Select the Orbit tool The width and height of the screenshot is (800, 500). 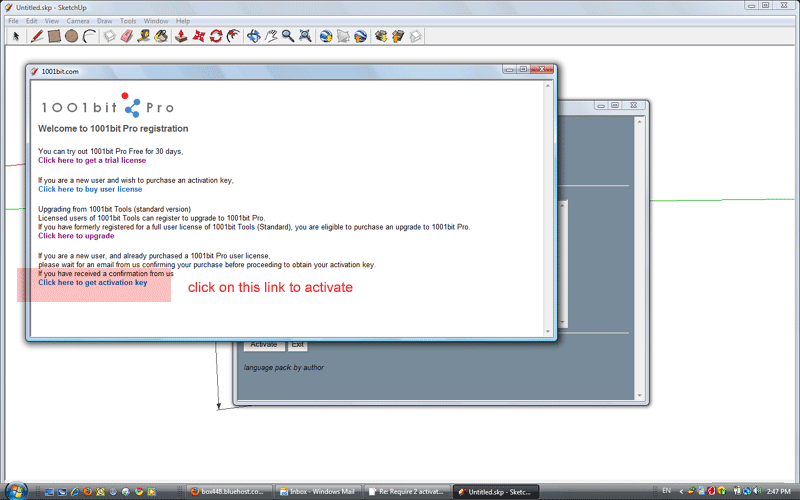click(x=254, y=36)
